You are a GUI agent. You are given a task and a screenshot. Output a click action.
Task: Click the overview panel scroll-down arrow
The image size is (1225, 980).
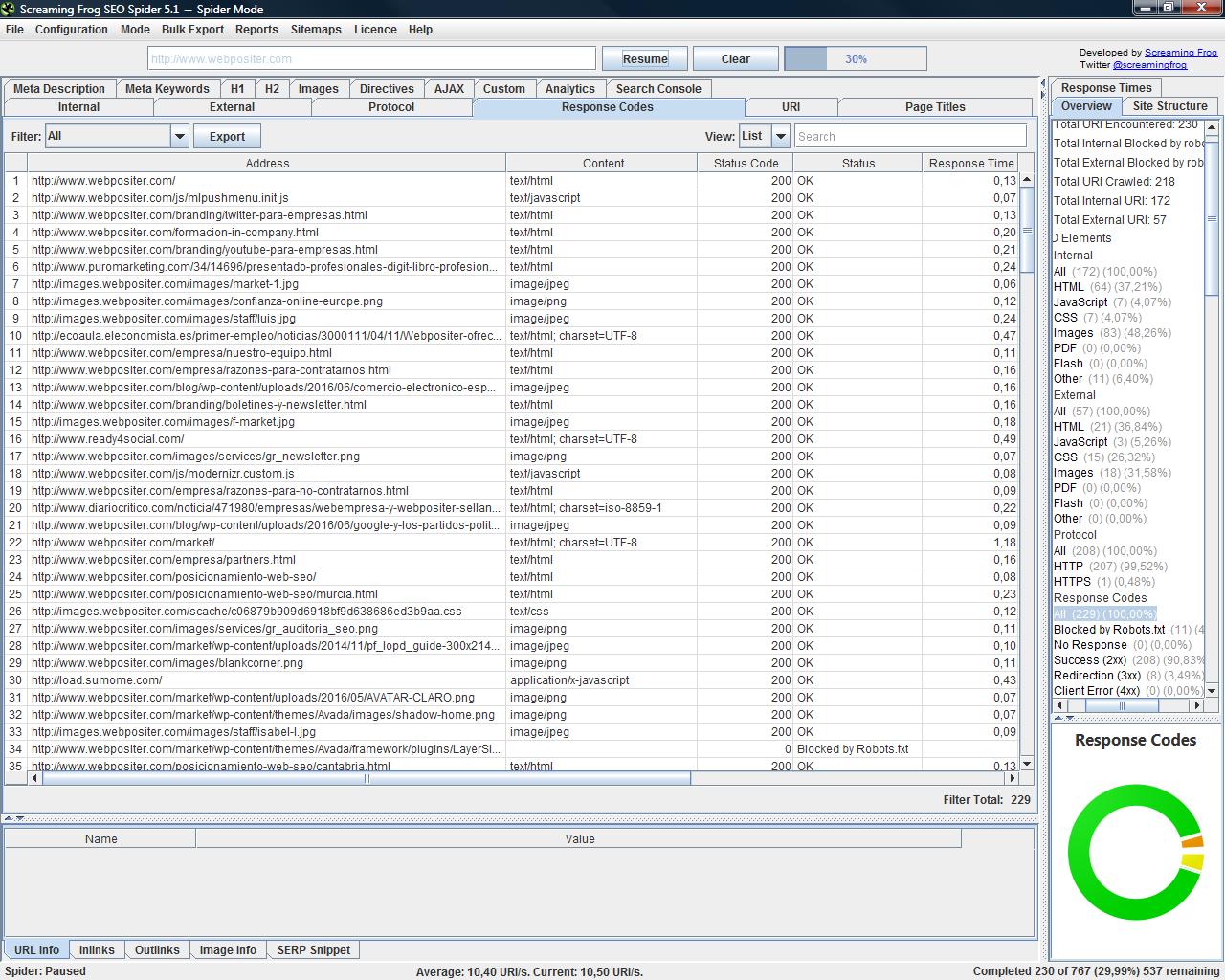[x=1212, y=690]
